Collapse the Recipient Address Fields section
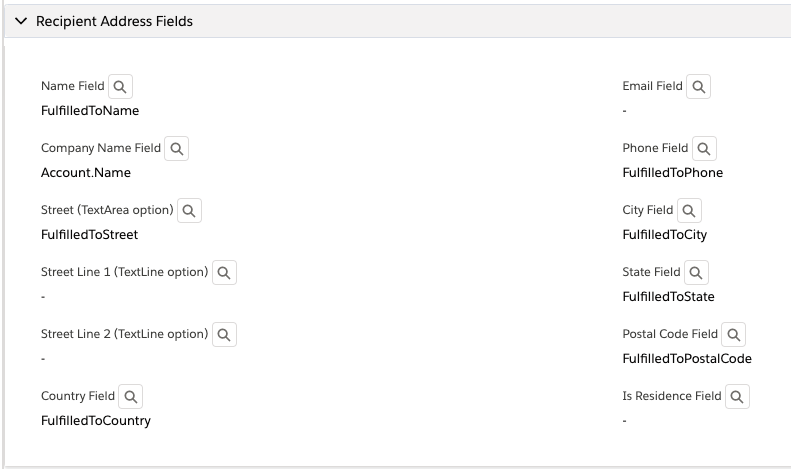 [x=21, y=21]
